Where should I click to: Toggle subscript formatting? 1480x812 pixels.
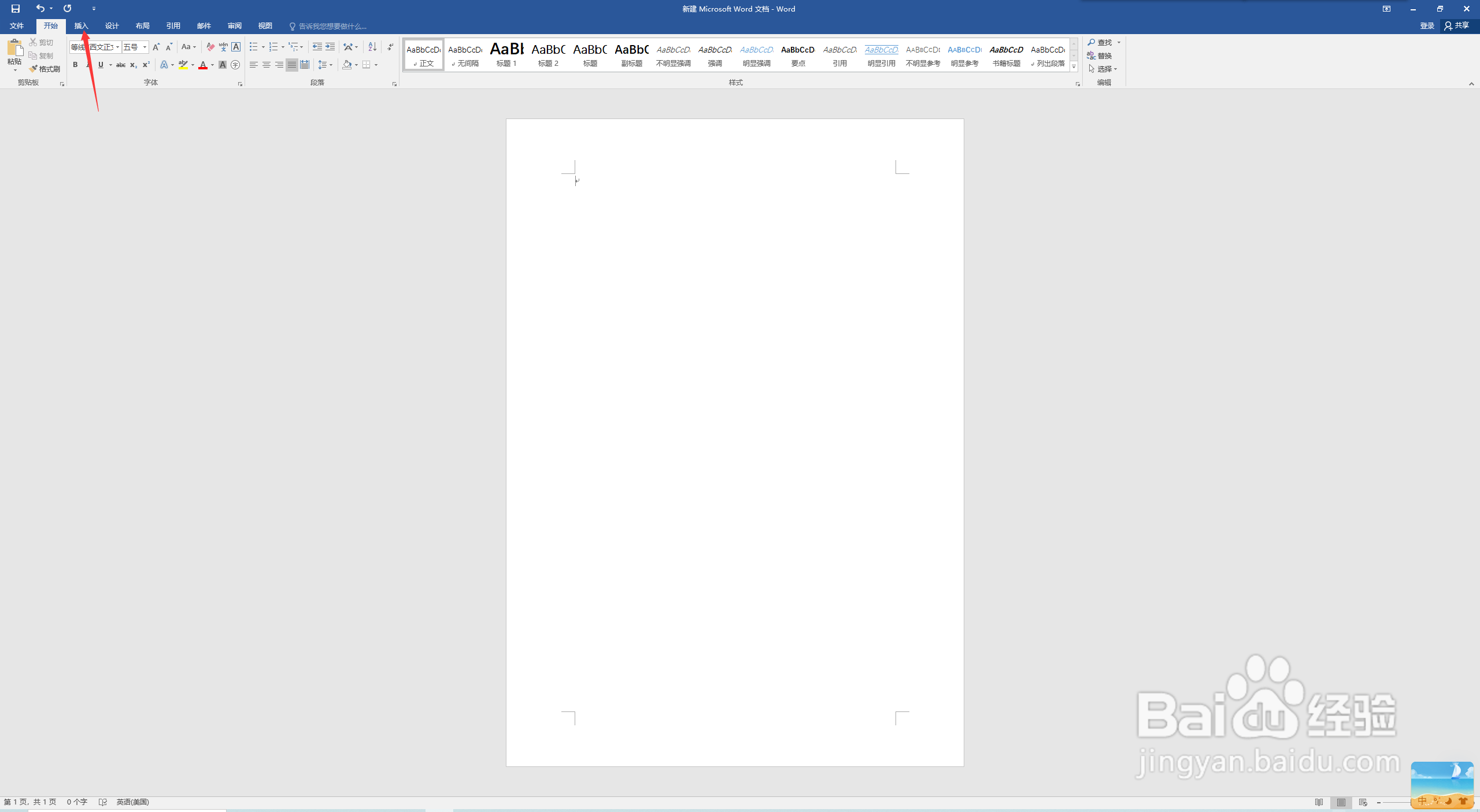[134, 65]
